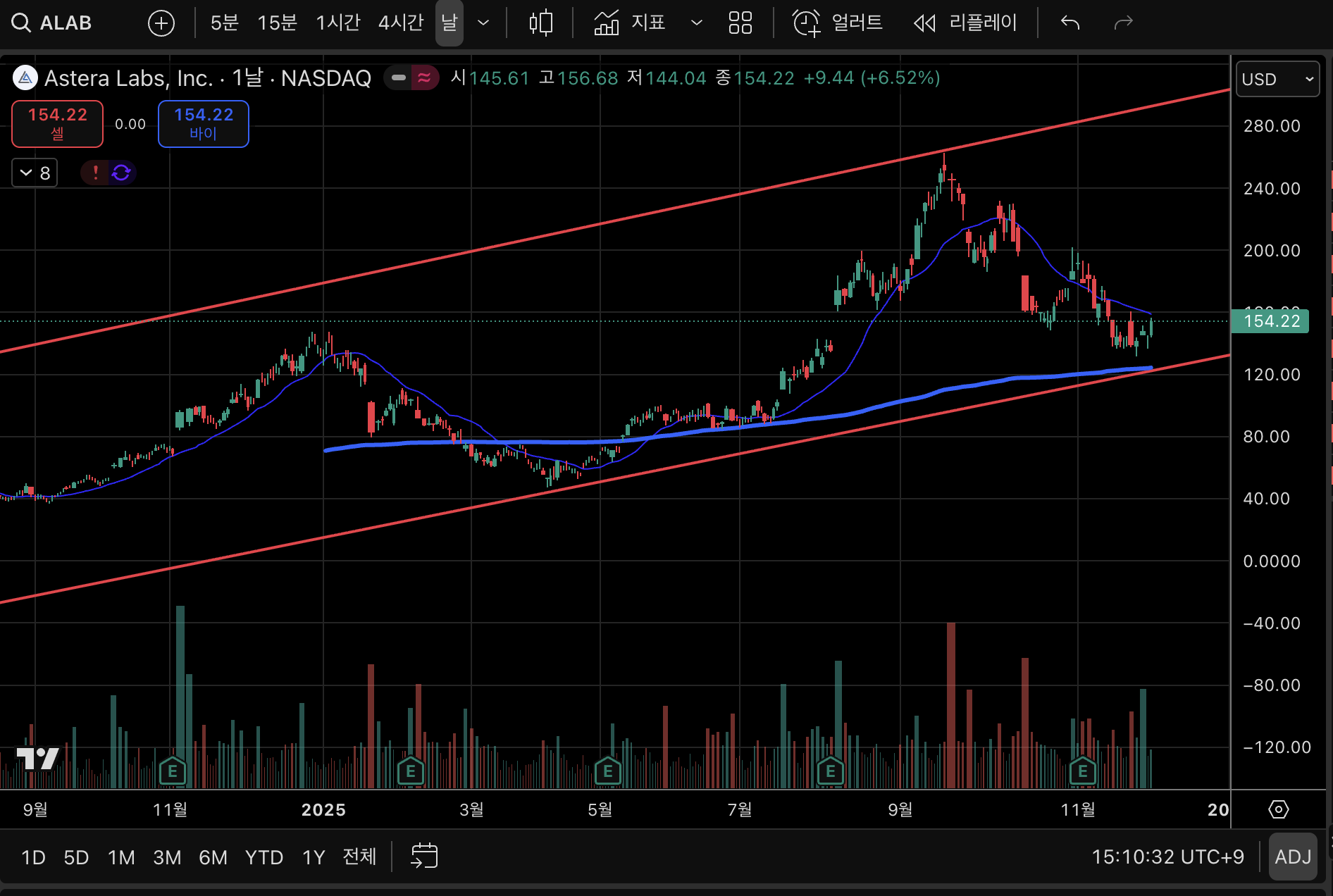Click the Astera Labs logo icon

point(25,77)
